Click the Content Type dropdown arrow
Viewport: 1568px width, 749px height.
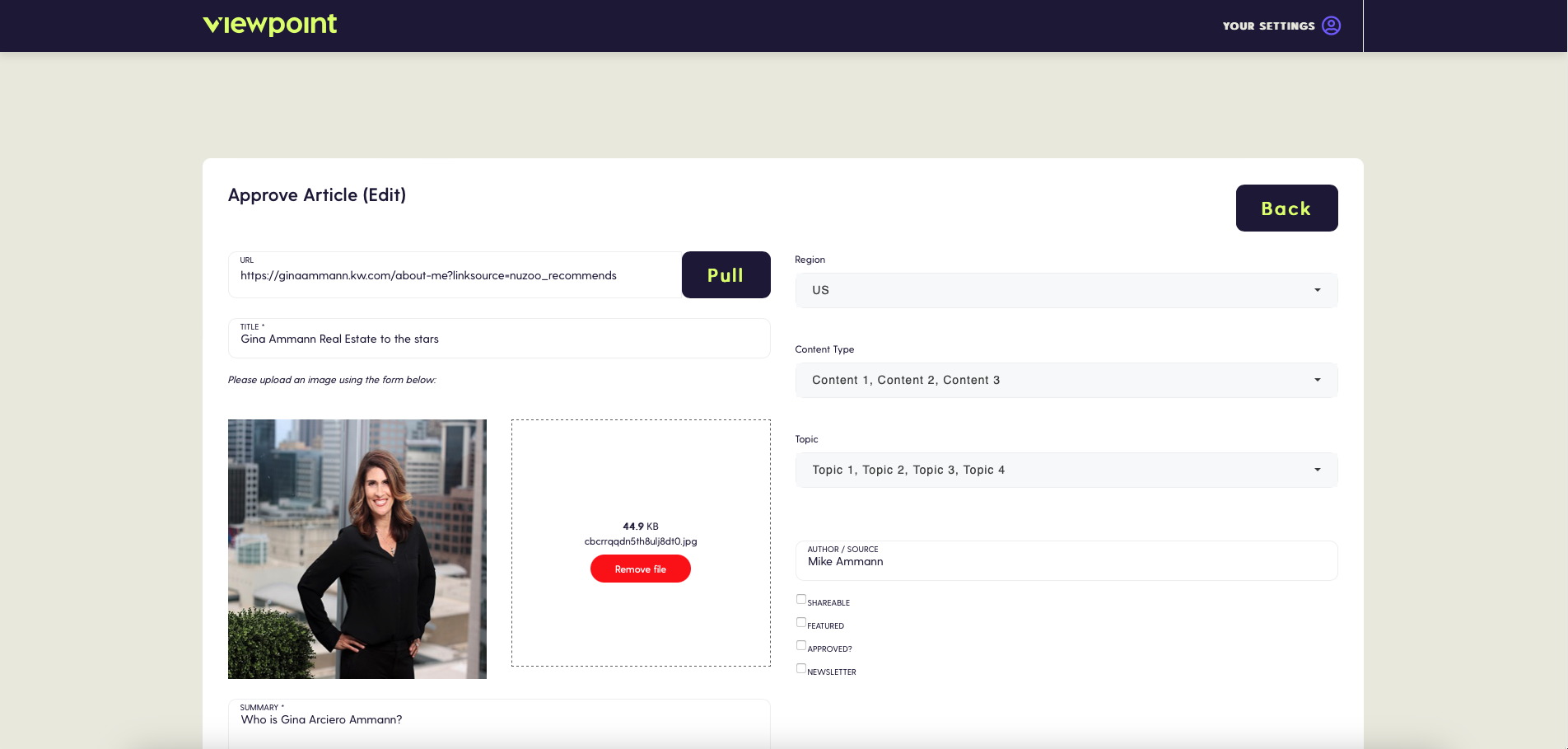tap(1317, 380)
